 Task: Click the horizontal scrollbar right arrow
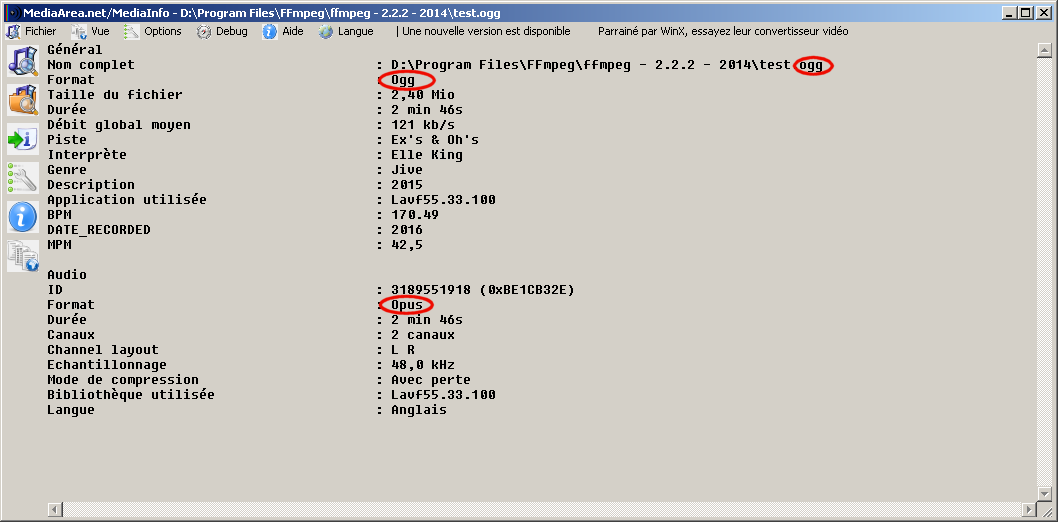click(x=1030, y=509)
